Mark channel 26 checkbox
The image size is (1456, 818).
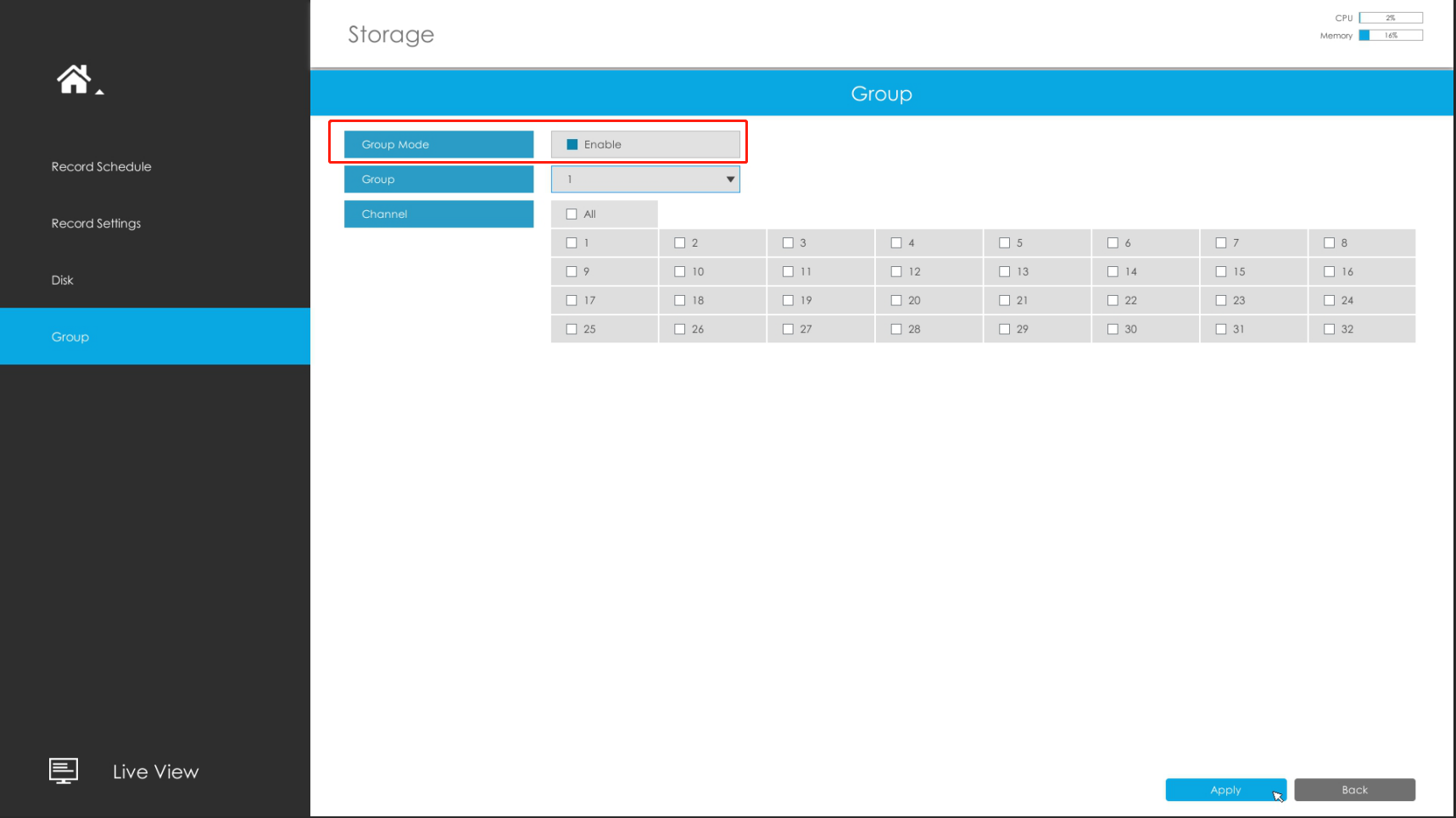point(679,330)
